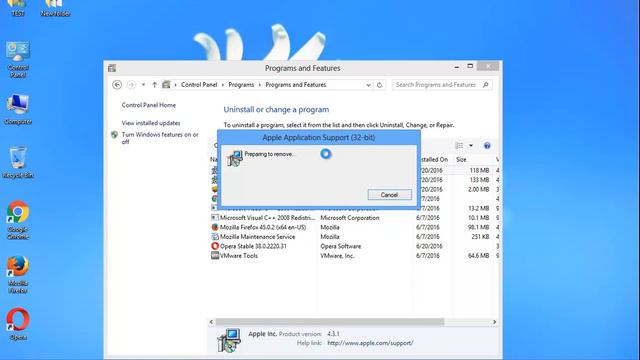
Task: Expand the address bar history dropdown
Action: tap(368, 85)
